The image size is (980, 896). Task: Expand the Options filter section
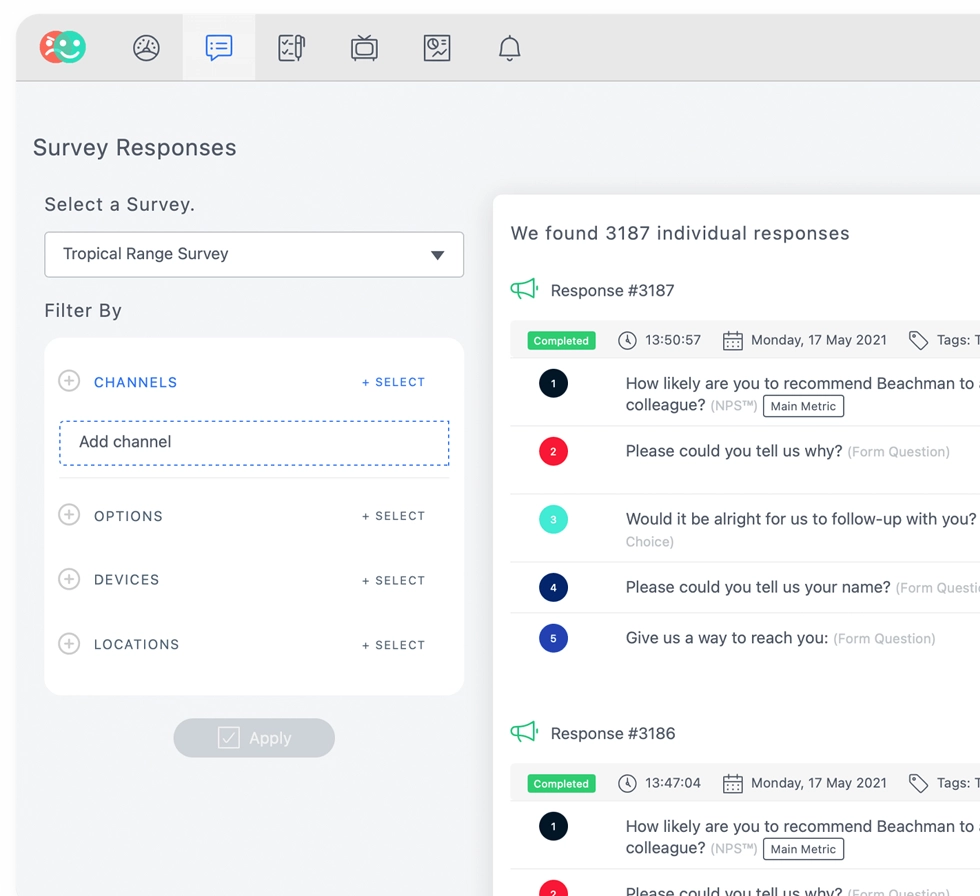click(x=69, y=516)
